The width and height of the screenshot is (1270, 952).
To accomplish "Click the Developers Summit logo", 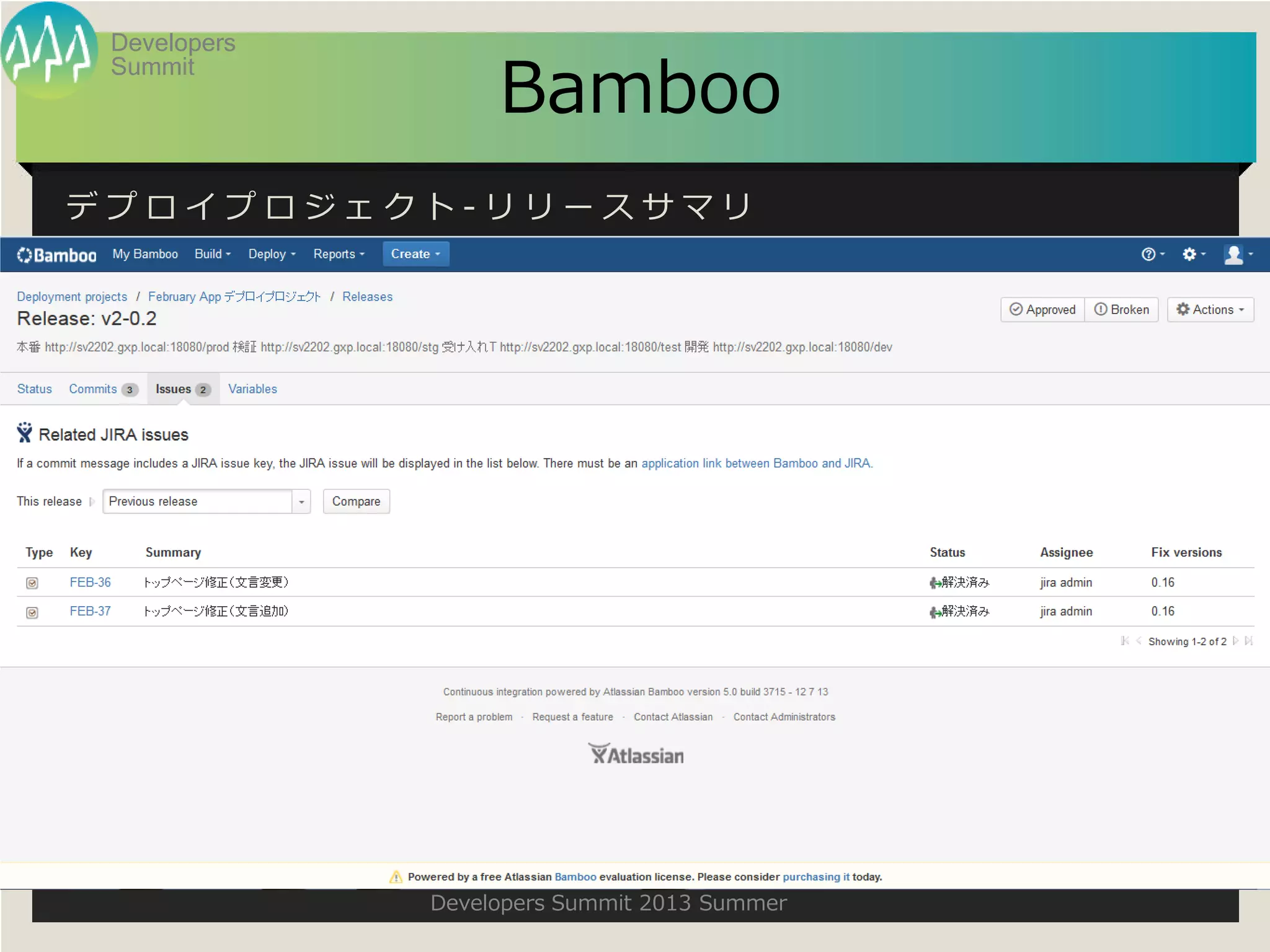I will (x=50, y=50).
